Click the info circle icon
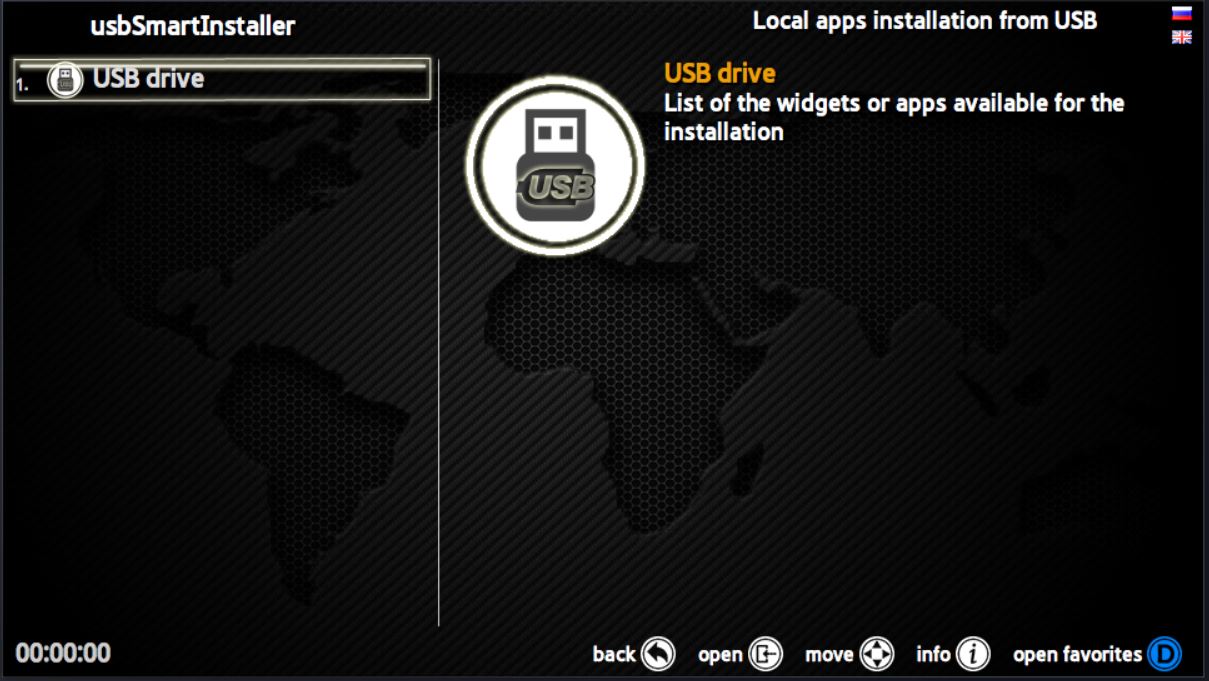The height and width of the screenshot is (681, 1209). click(x=973, y=654)
